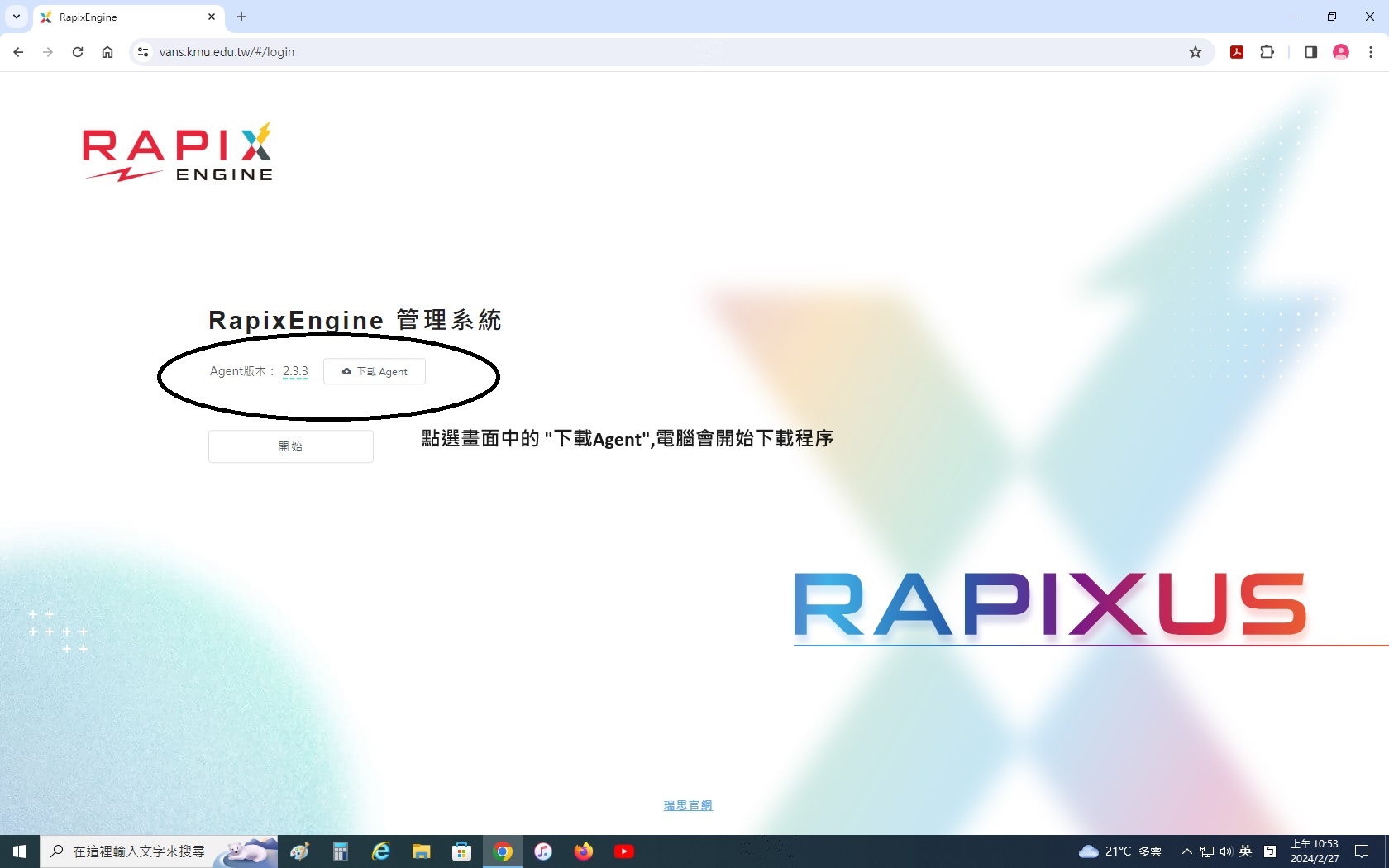Screen dimensions: 1389x868
Task: Open File Explorer from taskbar
Action: (422, 851)
